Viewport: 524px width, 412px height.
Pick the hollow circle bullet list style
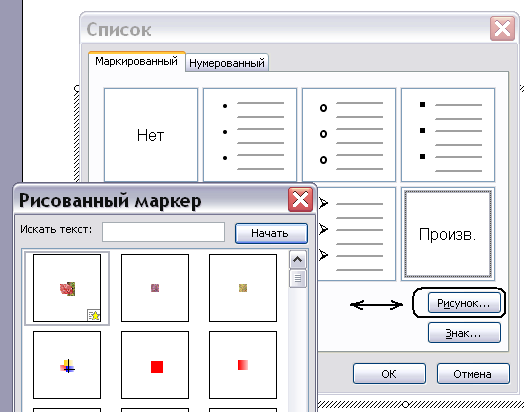click(349, 135)
